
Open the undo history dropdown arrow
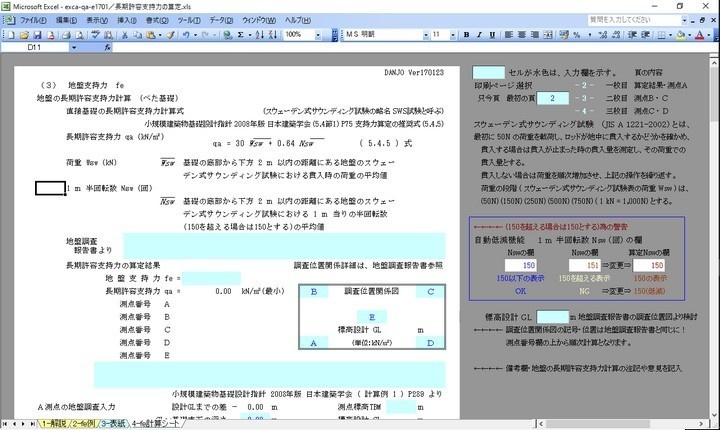[196, 35]
